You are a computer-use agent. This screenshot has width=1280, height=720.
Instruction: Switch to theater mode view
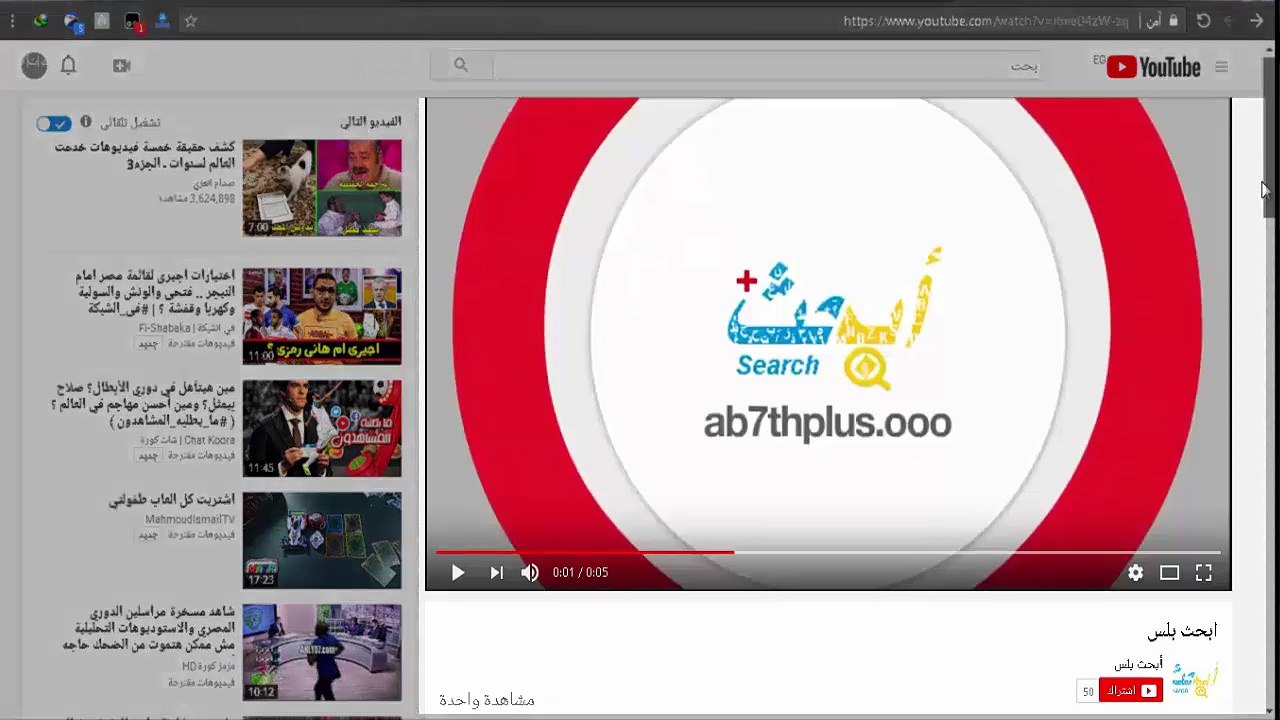click(1169, 572)
